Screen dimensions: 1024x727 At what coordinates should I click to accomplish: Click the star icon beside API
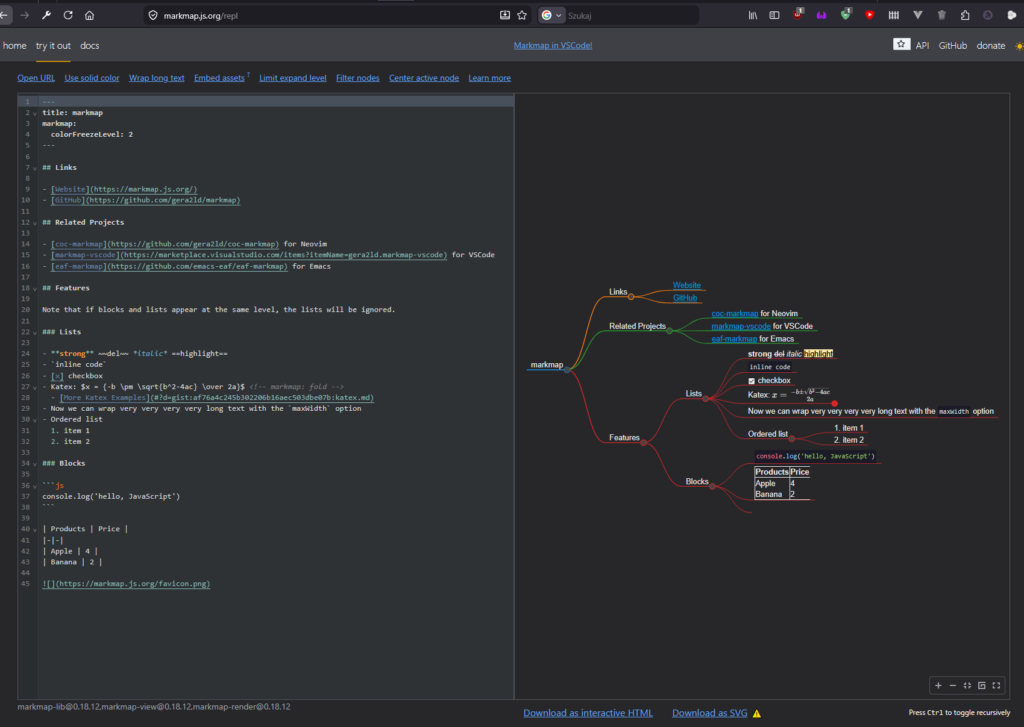pos(901,45)
